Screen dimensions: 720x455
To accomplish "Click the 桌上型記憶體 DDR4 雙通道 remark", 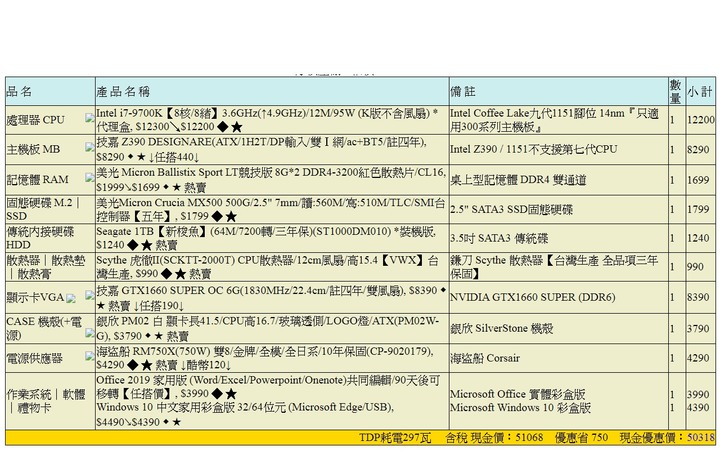I will [518, 180].
